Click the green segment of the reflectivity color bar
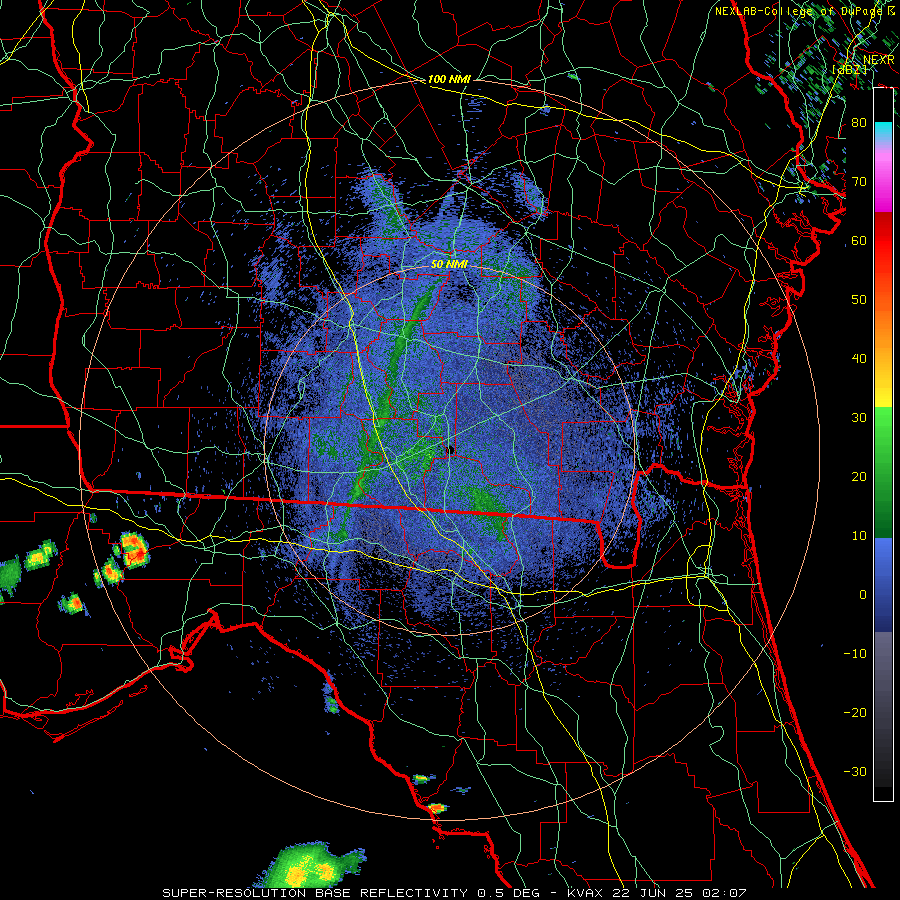900x900 pixels. tap(883, 472)
